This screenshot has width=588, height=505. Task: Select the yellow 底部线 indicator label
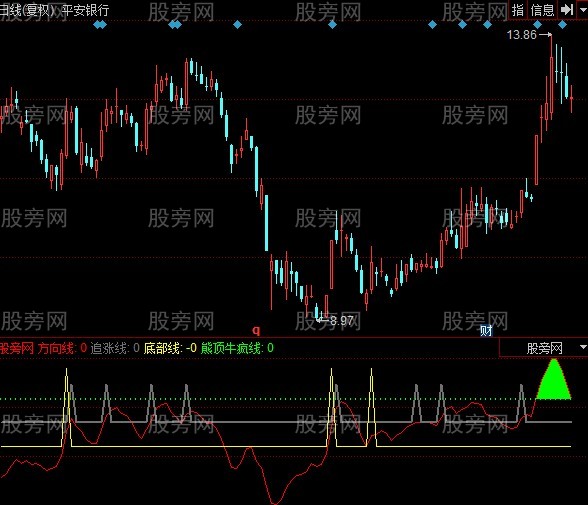pyautogui.click(x=162, y=348)
